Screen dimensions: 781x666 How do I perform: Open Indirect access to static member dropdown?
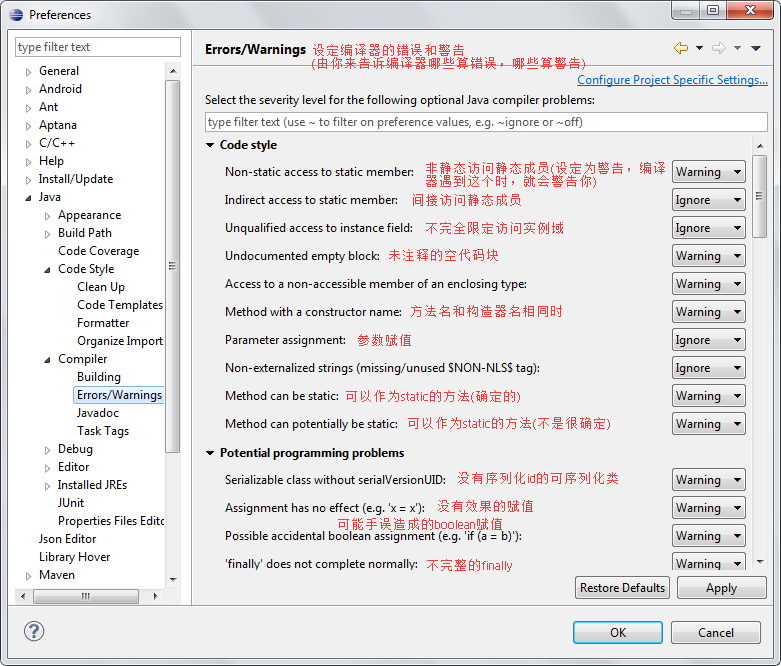[x=708, y=200]
